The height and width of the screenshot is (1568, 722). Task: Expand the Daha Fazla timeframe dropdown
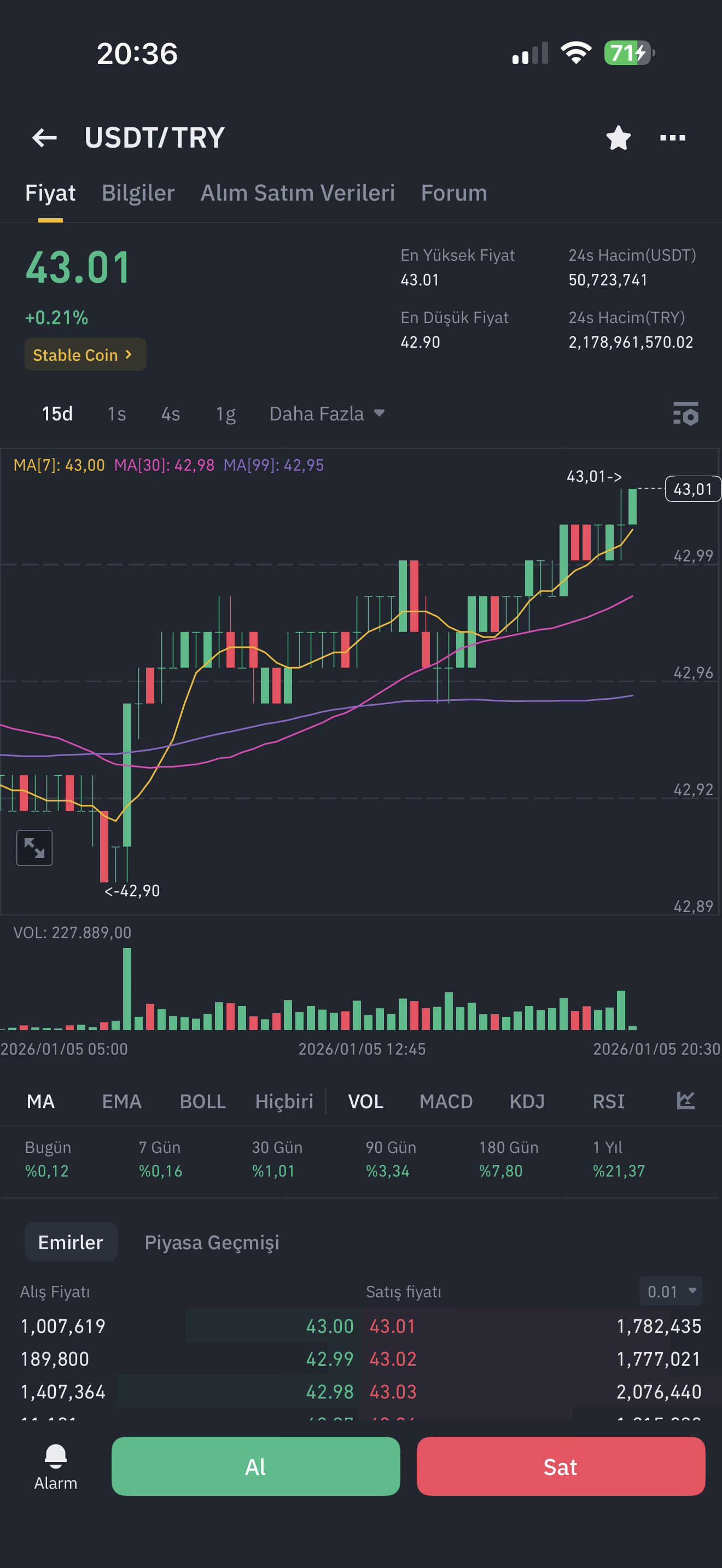(327, 414)
